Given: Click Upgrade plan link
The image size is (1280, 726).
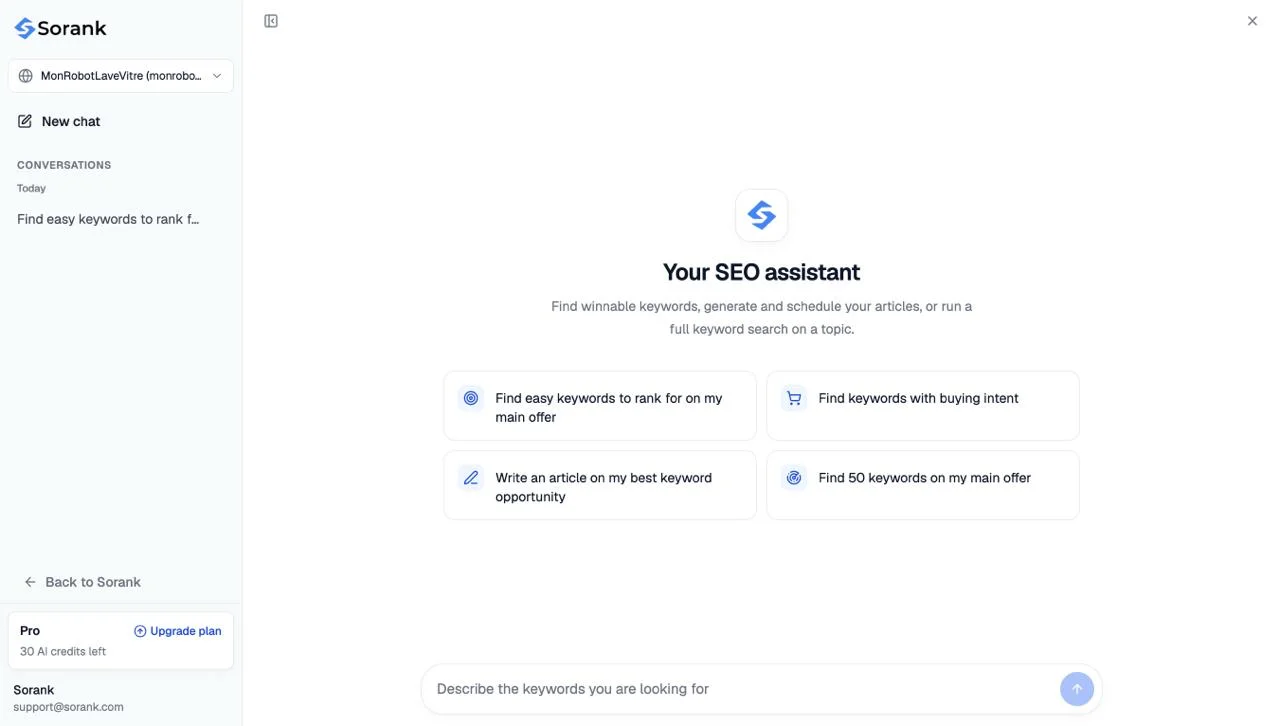Looking at the screenshot, I should click(x=178, y=631).
